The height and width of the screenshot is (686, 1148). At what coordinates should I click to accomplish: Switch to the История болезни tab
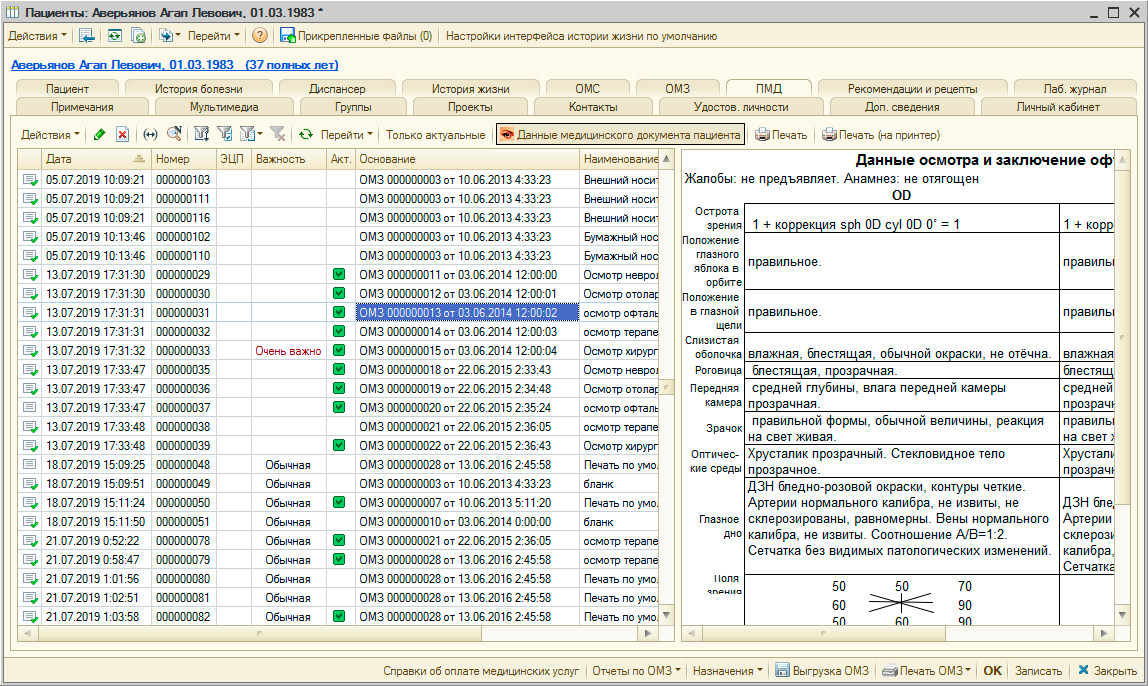pyautogui.click(x=198, y=89)
